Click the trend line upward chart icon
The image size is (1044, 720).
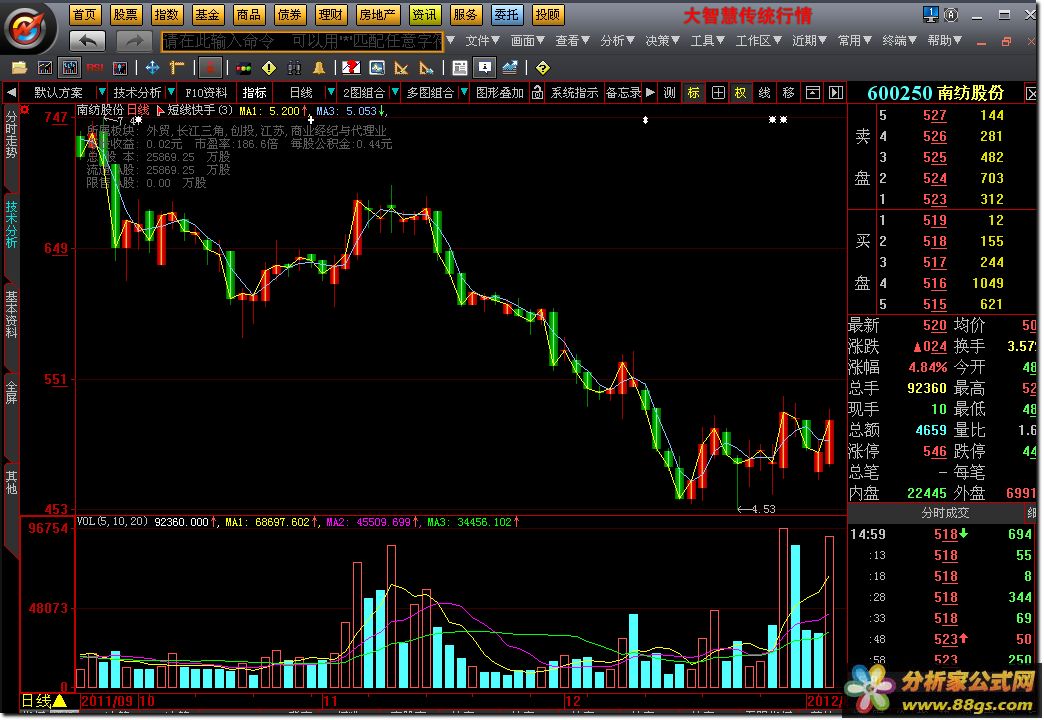pos(510,68)
